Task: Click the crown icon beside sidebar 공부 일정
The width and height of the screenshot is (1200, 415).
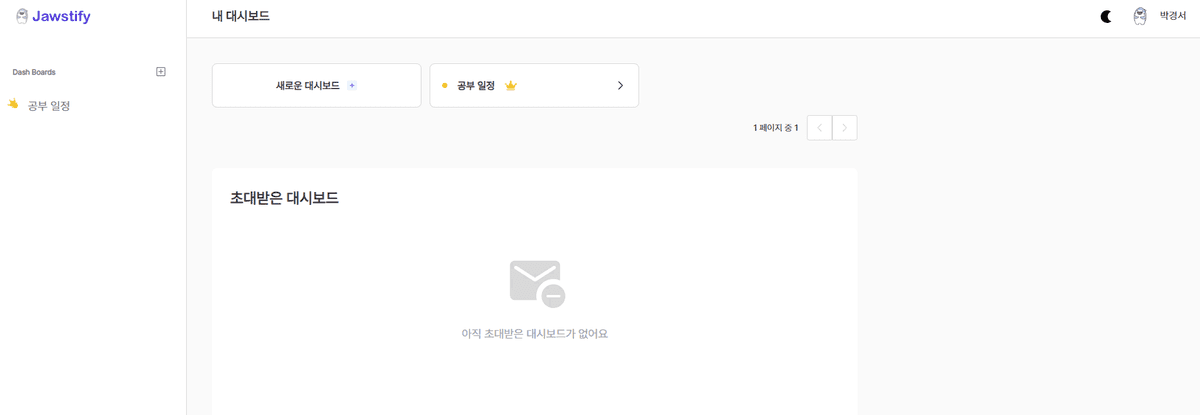Action: click(x=13, y=104)
